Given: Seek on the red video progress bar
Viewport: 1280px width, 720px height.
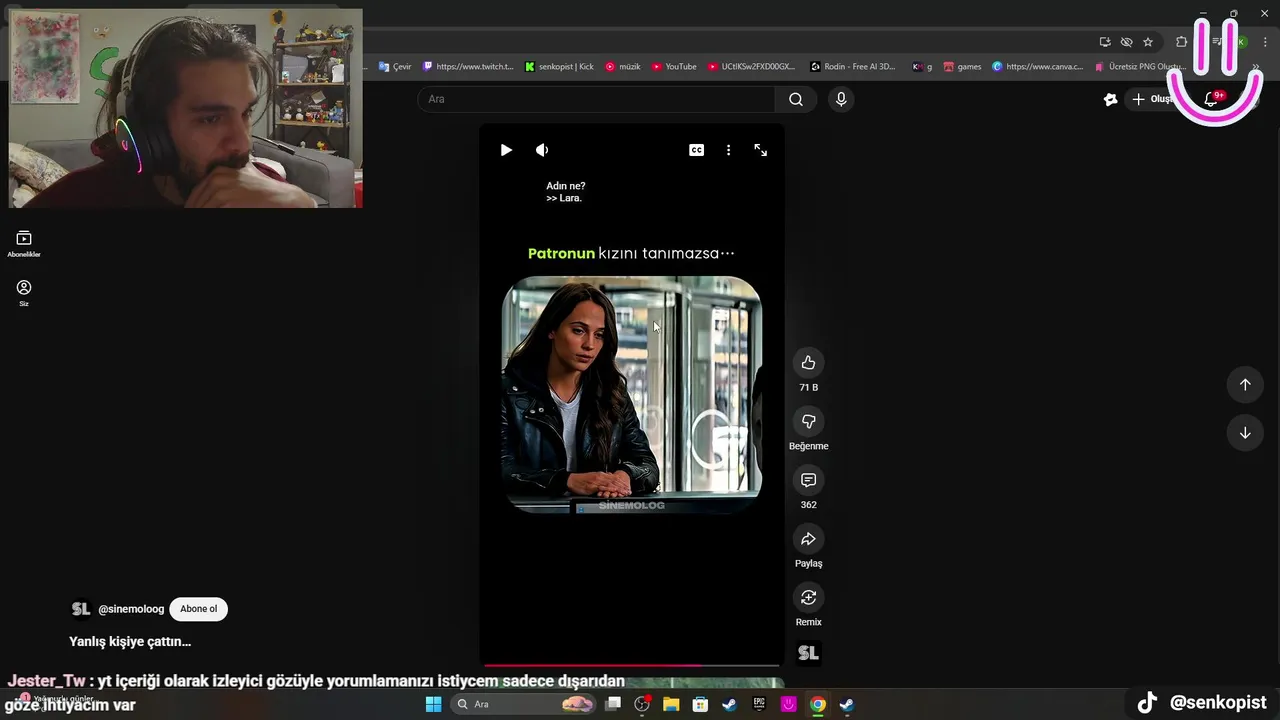Looking at the screenshot, I should click(x=631, y=665).
